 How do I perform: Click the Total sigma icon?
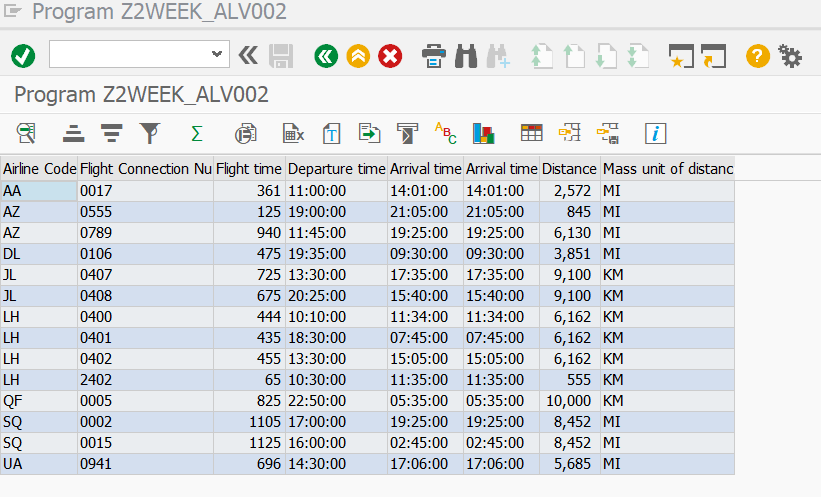tap(197, 134)
